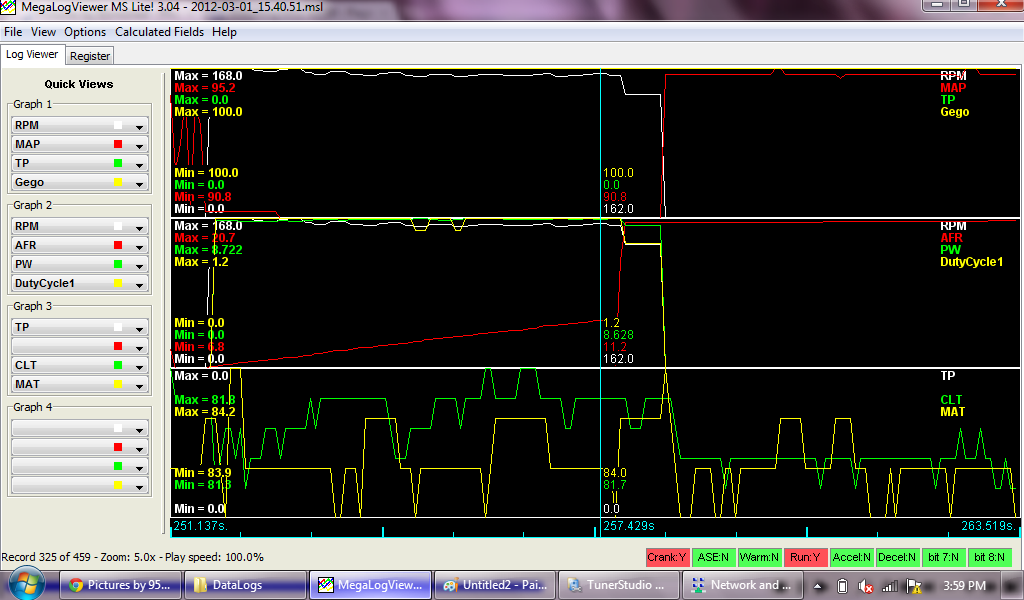Click the 257.429s cursor time marker

pos(628,526)
